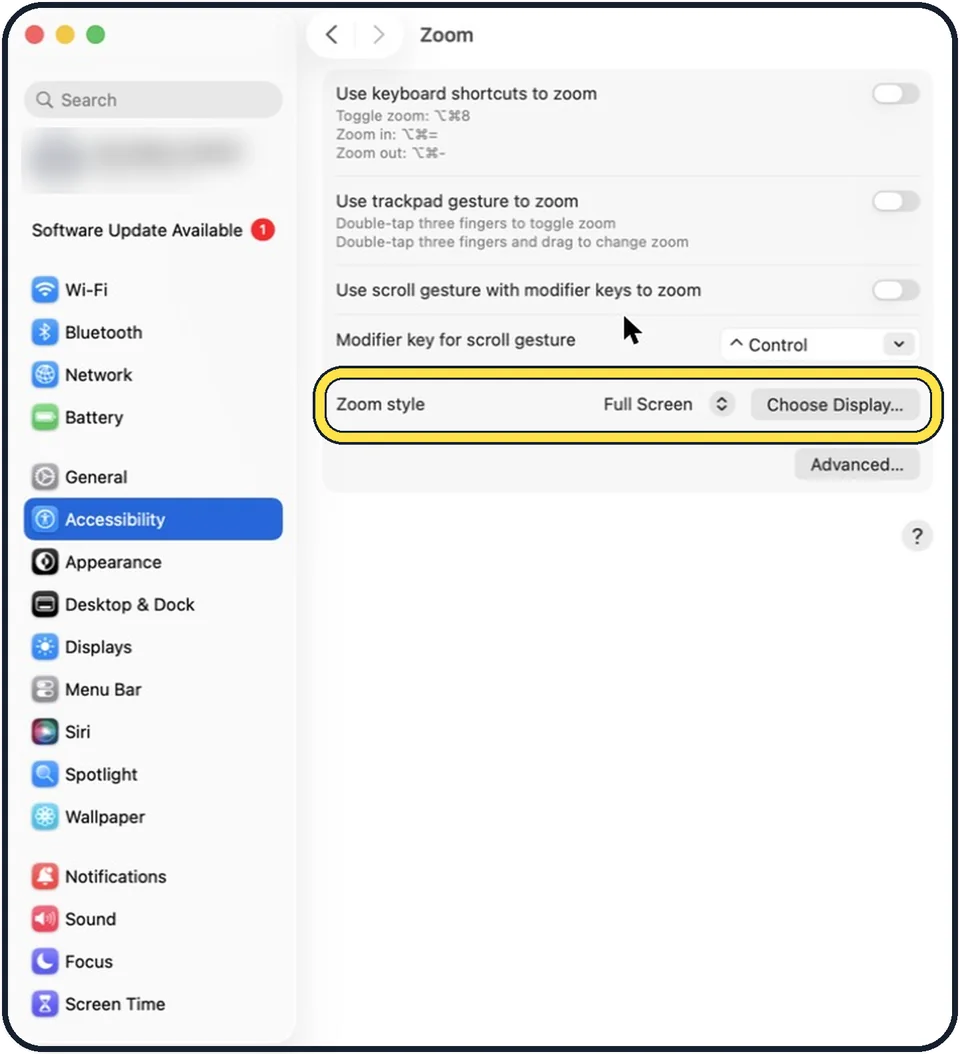Go back with the left chevron
The image size is (960, 1054).
click(x=331, y=34)
